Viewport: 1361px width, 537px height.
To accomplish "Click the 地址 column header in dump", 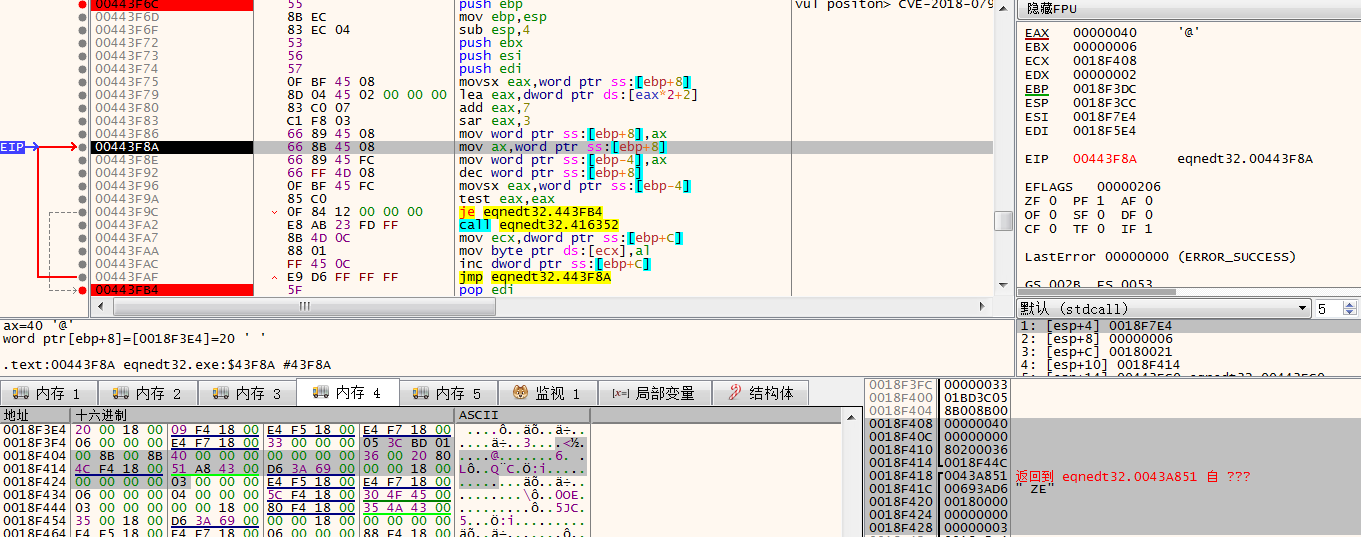I will coord(36,415).
